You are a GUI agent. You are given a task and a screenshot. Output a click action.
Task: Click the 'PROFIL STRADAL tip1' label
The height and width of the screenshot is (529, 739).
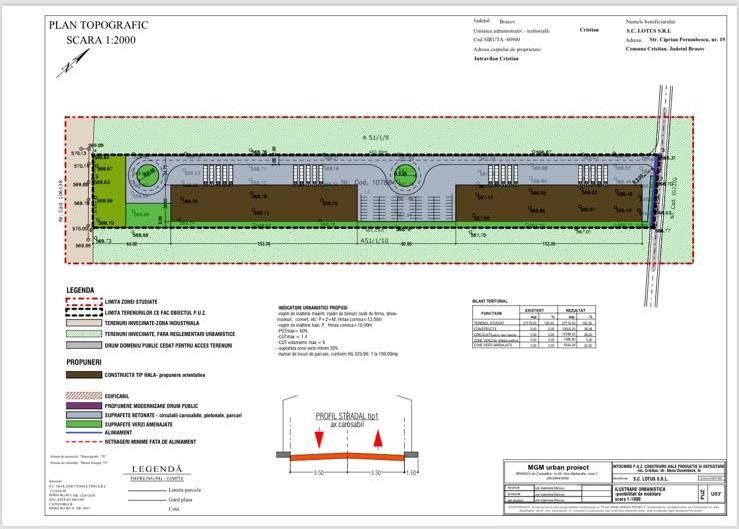tap(347, 416)
